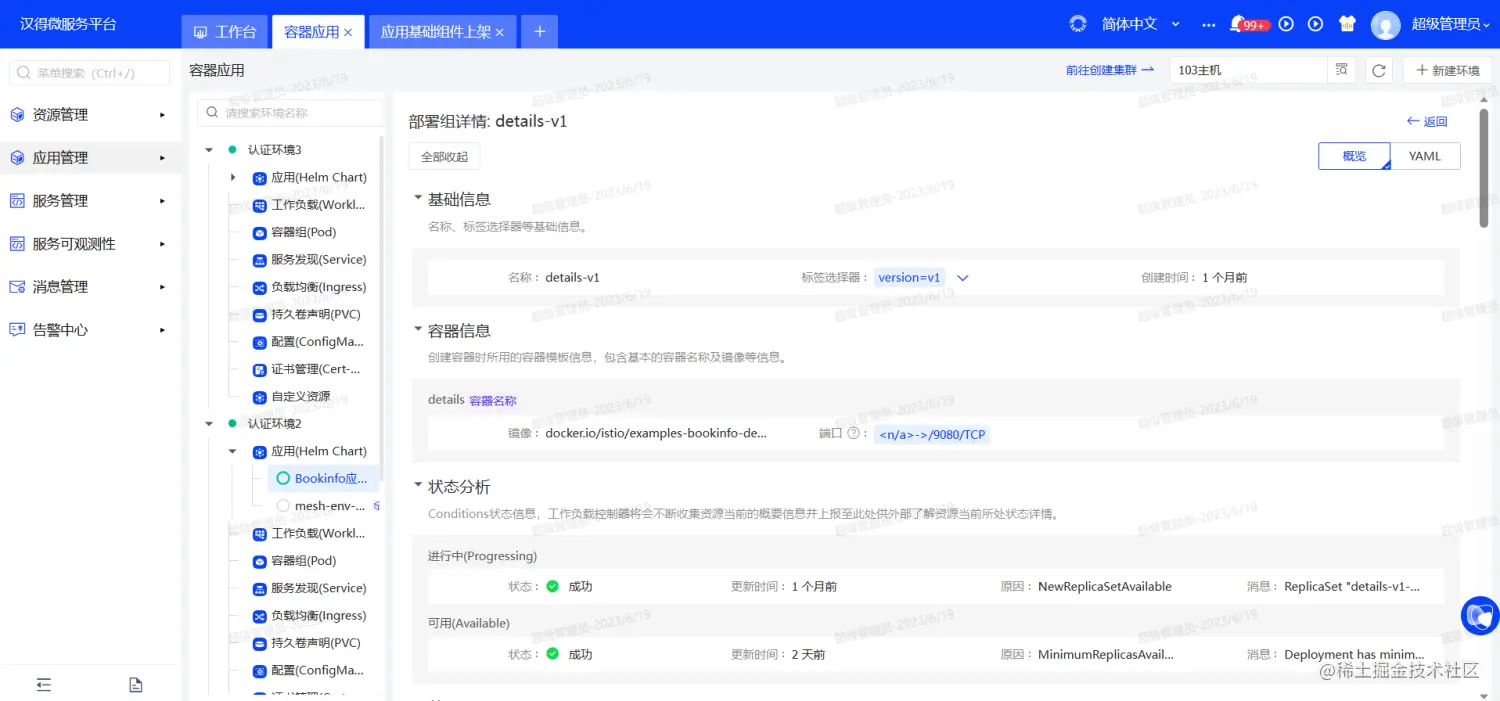This screenshot has height=701, width=1500.
Task: Add a new tab with the plus button
Action: pyautogui.click(x=539, y=32)
